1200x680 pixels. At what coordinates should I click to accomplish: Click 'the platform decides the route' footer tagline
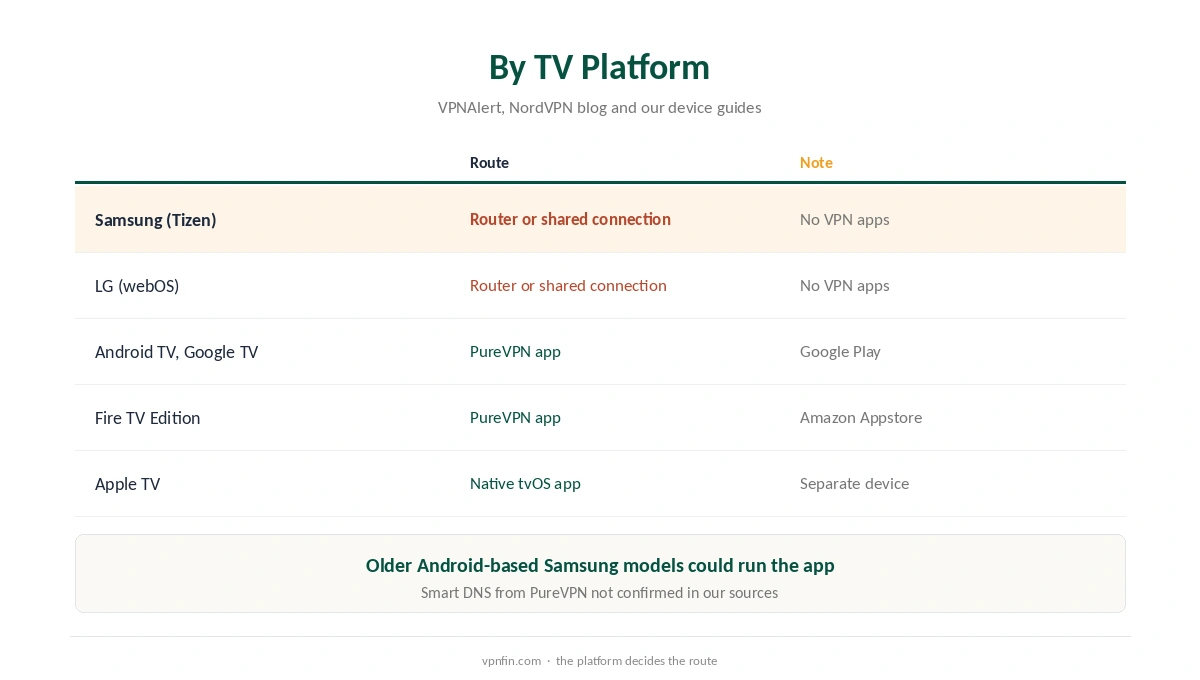tap(636, 660)
